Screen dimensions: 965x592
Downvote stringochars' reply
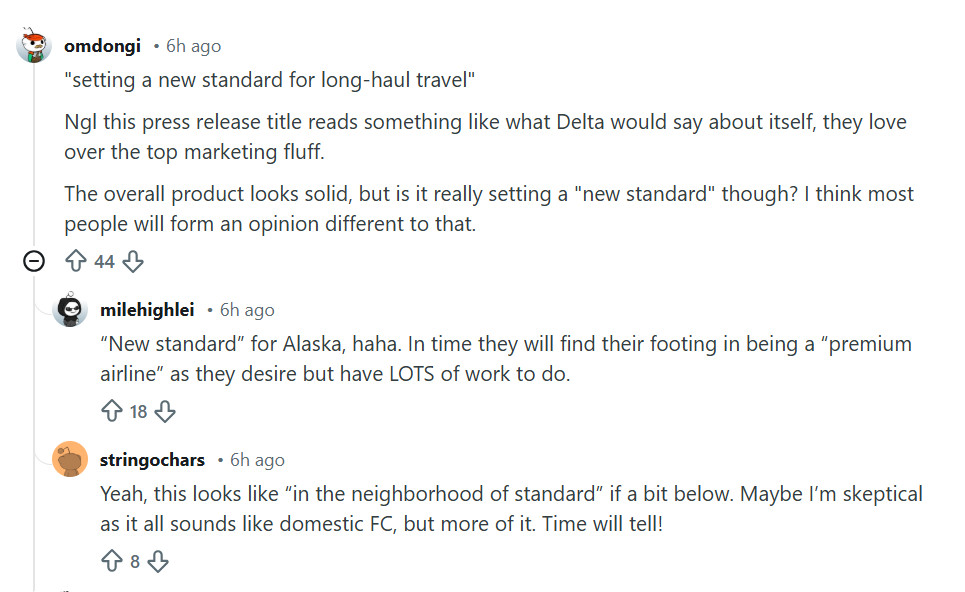click(158, 561)
